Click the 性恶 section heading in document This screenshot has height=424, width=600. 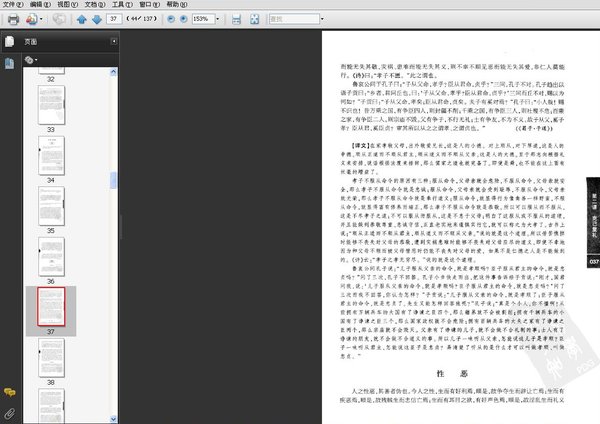[452, 373]
